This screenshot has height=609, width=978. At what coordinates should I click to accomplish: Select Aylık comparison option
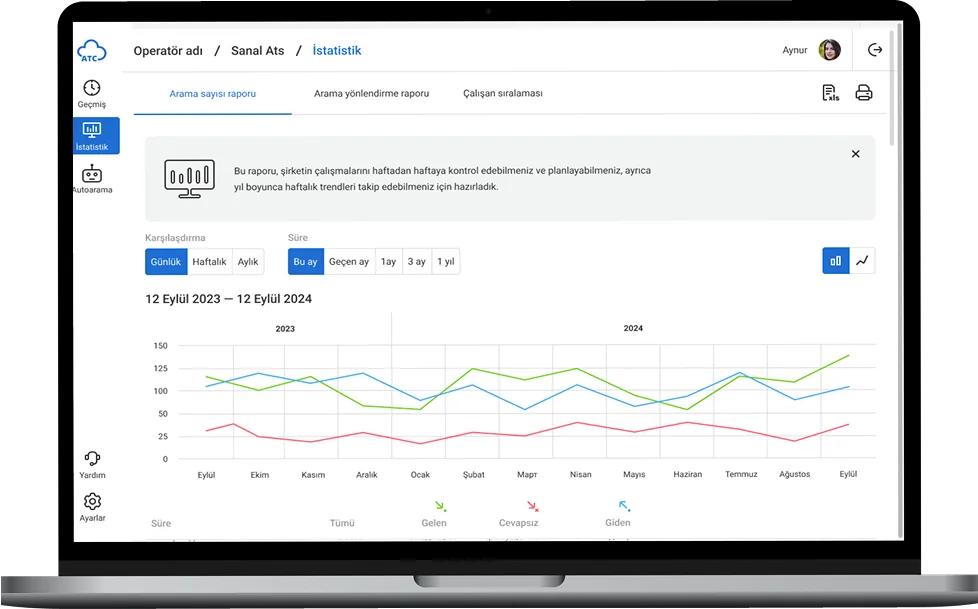(248, 261)
